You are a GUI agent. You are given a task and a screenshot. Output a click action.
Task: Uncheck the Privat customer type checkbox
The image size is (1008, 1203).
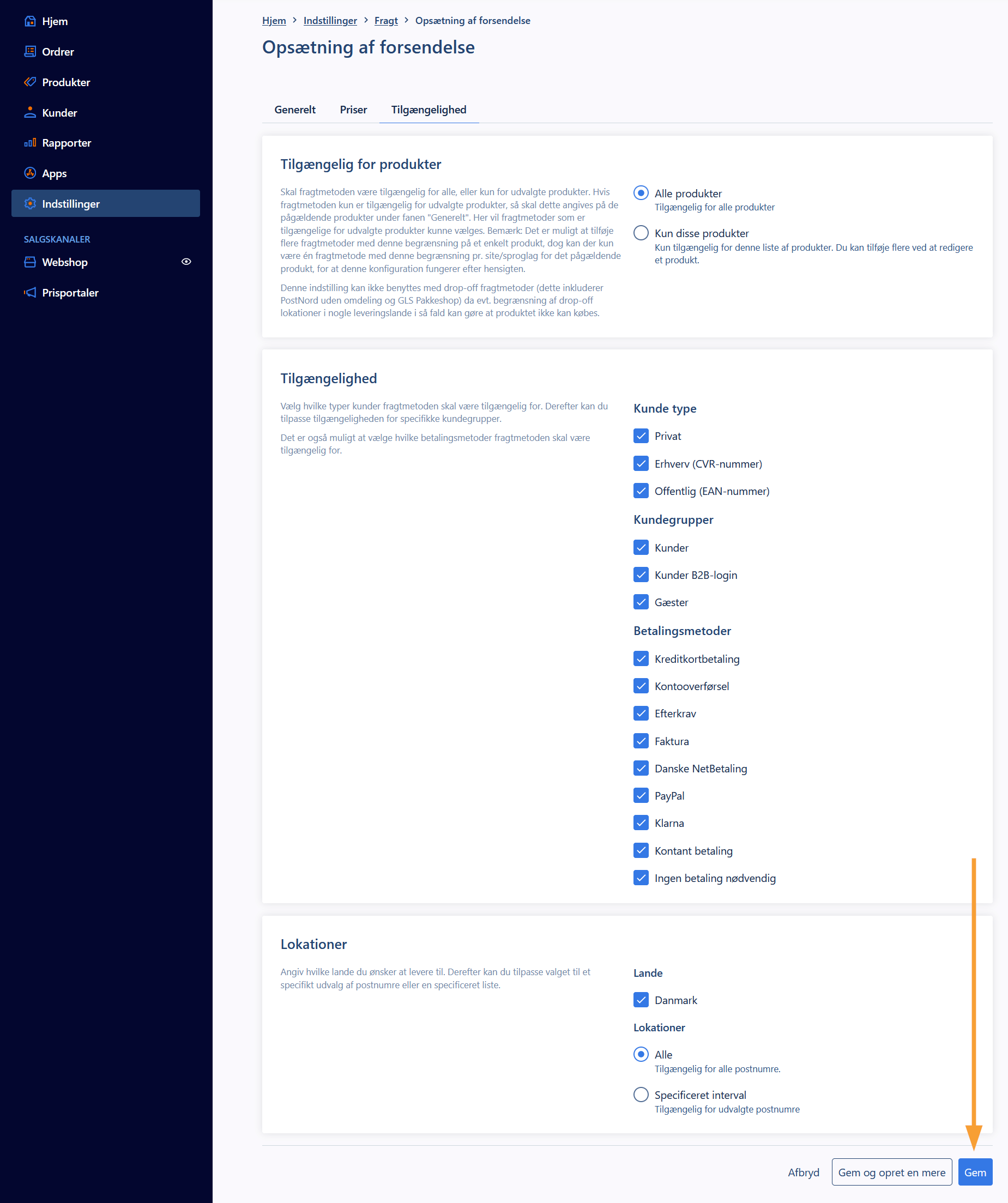click(641, 436)
